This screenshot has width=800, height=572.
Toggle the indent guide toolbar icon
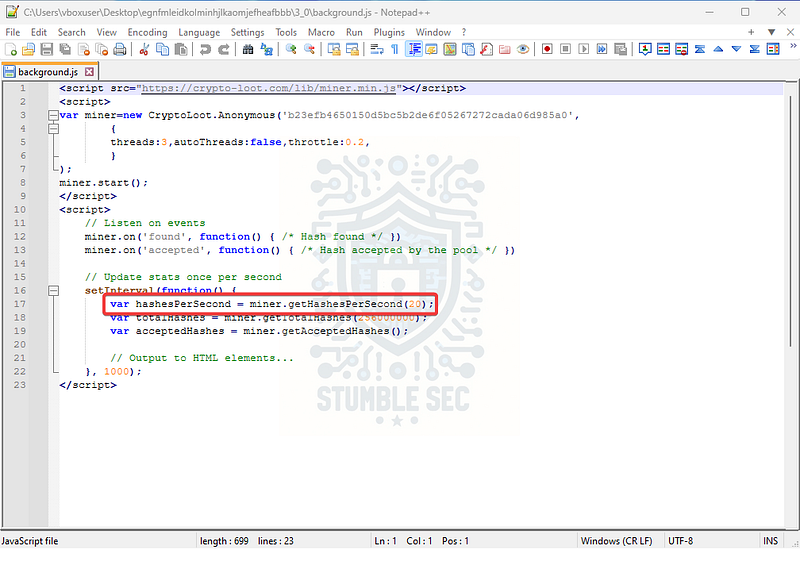coord(414,49)
